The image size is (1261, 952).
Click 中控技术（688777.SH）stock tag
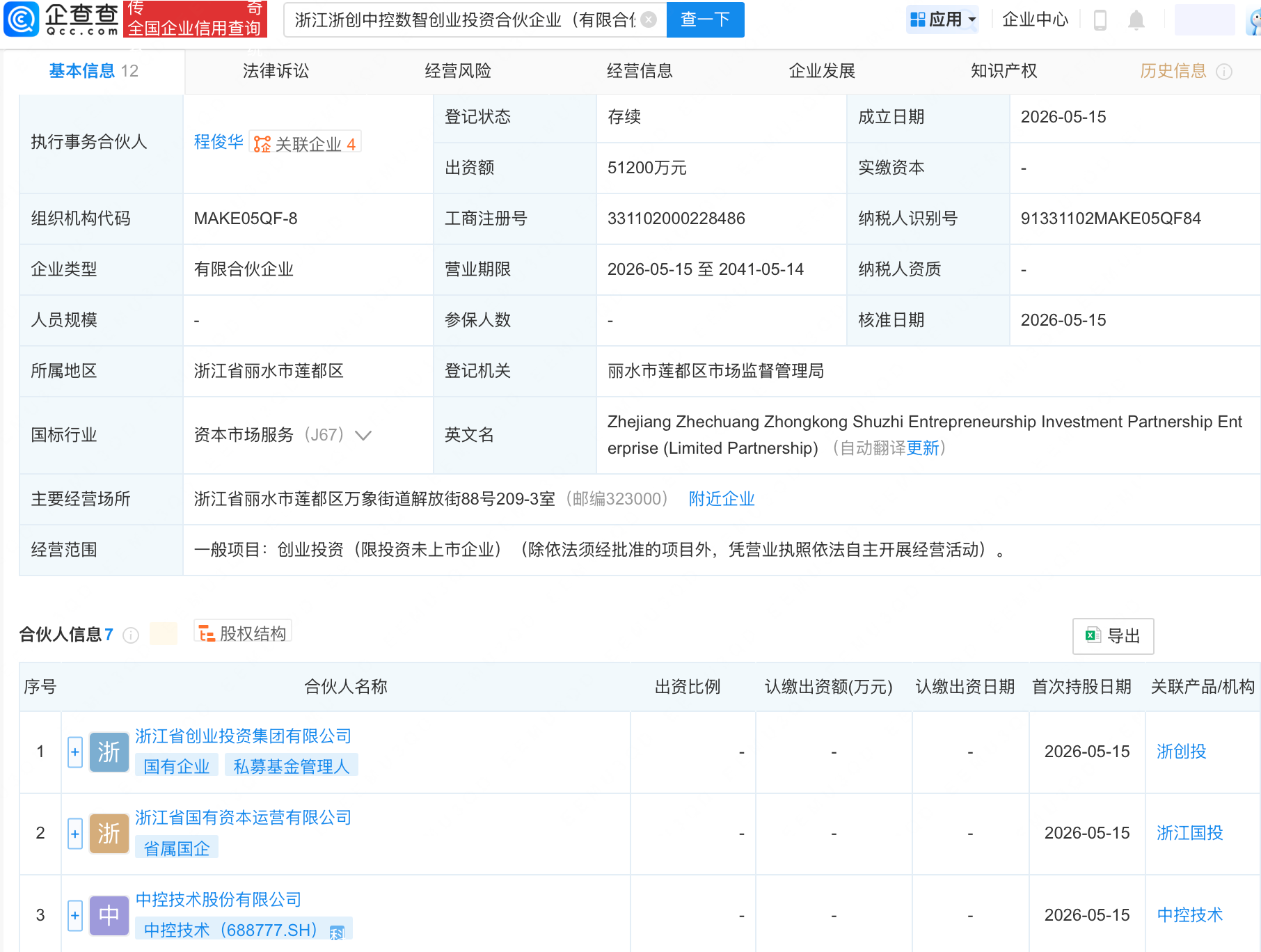pyautogui.click(x=244, y=930)
